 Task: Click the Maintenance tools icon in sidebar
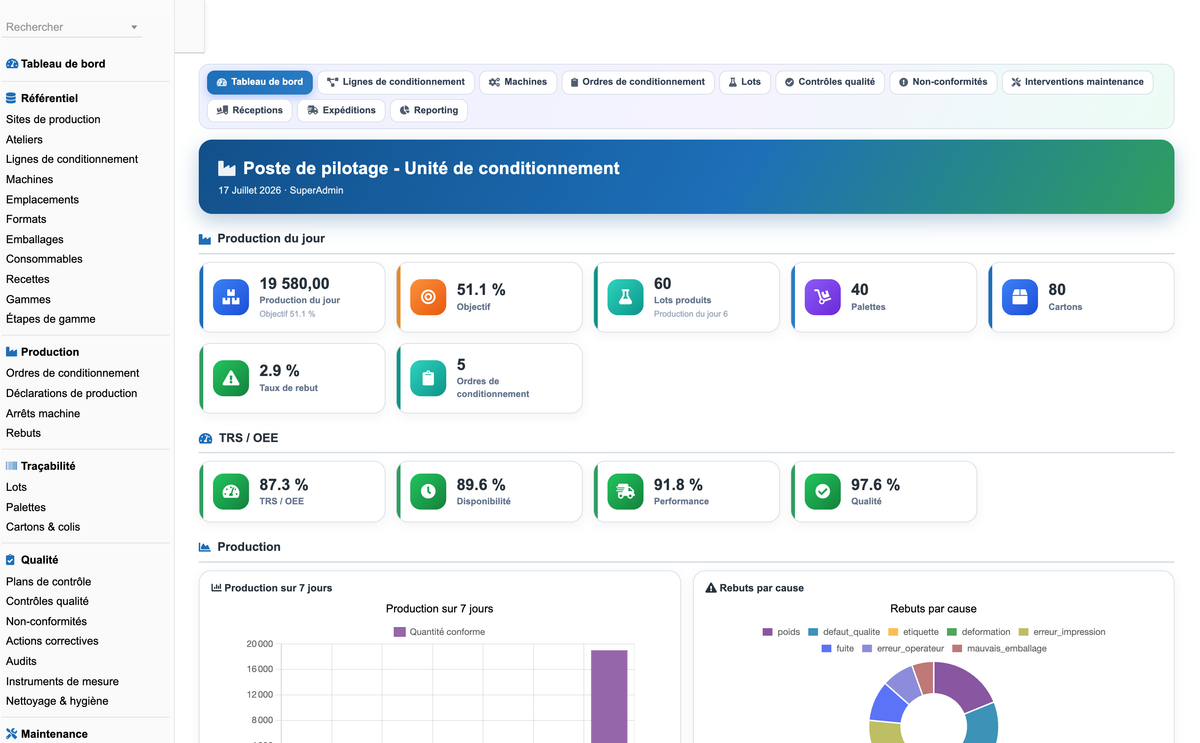point(12,734)
